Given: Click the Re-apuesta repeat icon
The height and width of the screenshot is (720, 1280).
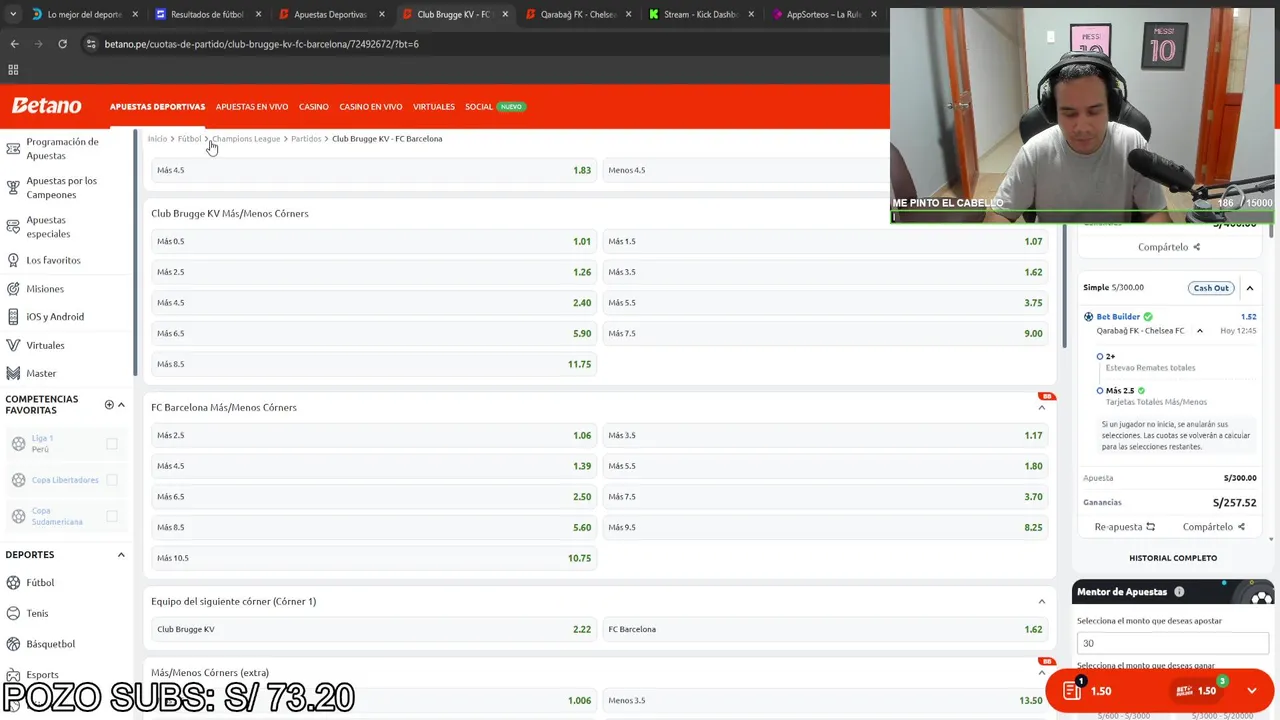Looking at the screenshot, I should click(1150, 527).
